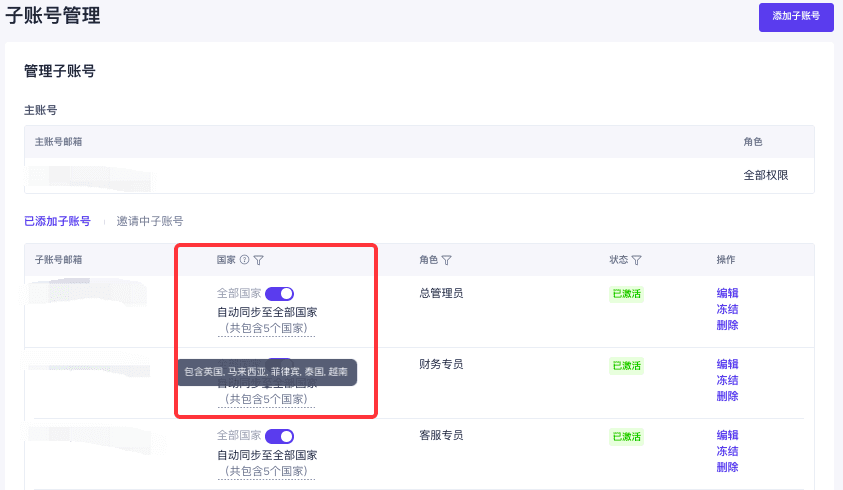Viewport: 843px width, 490px height.
Task: Open the 国家 column filter icon
Action: coord(259,260)
